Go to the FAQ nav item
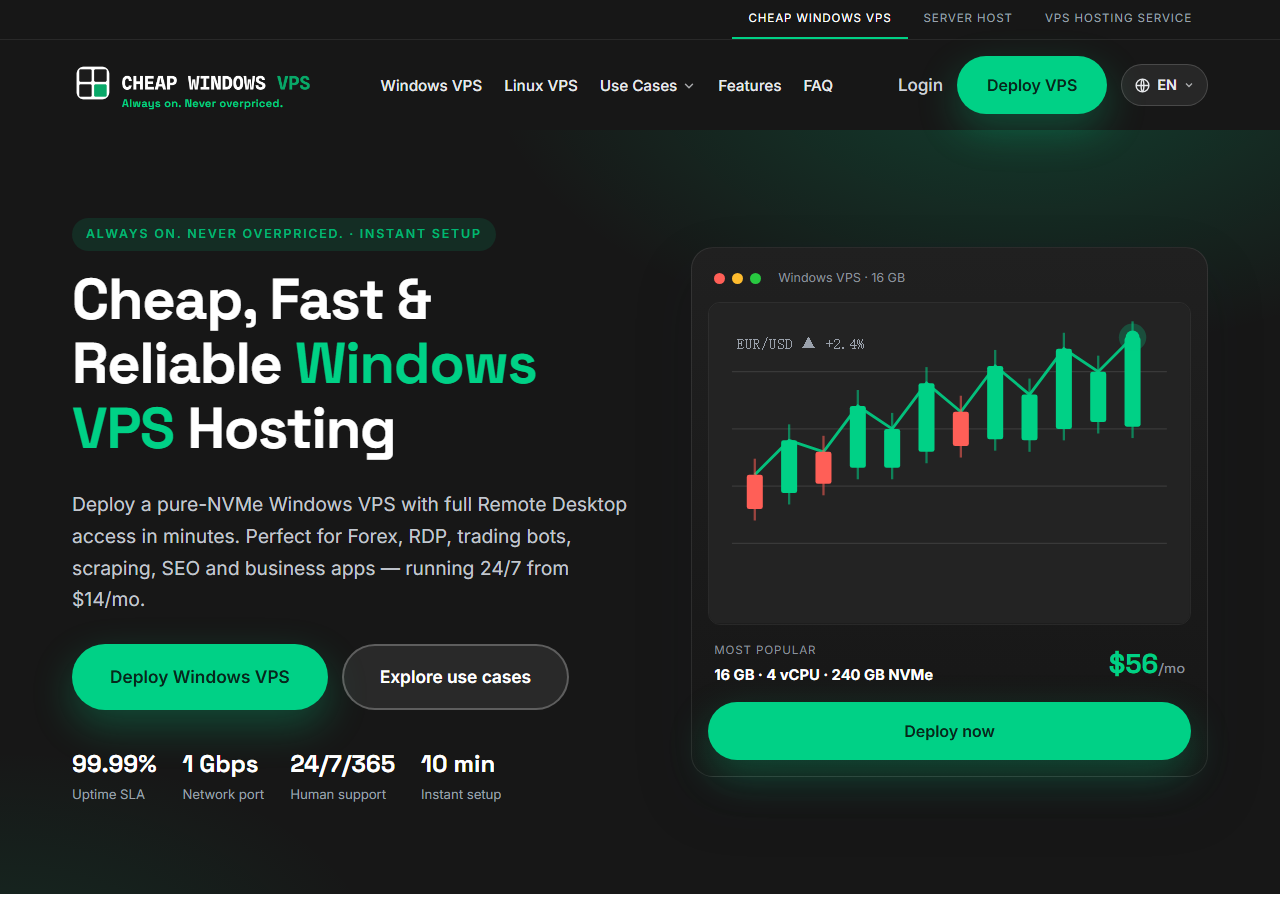This screenshot has height=900, width=1280. click(x=818, y=86)
